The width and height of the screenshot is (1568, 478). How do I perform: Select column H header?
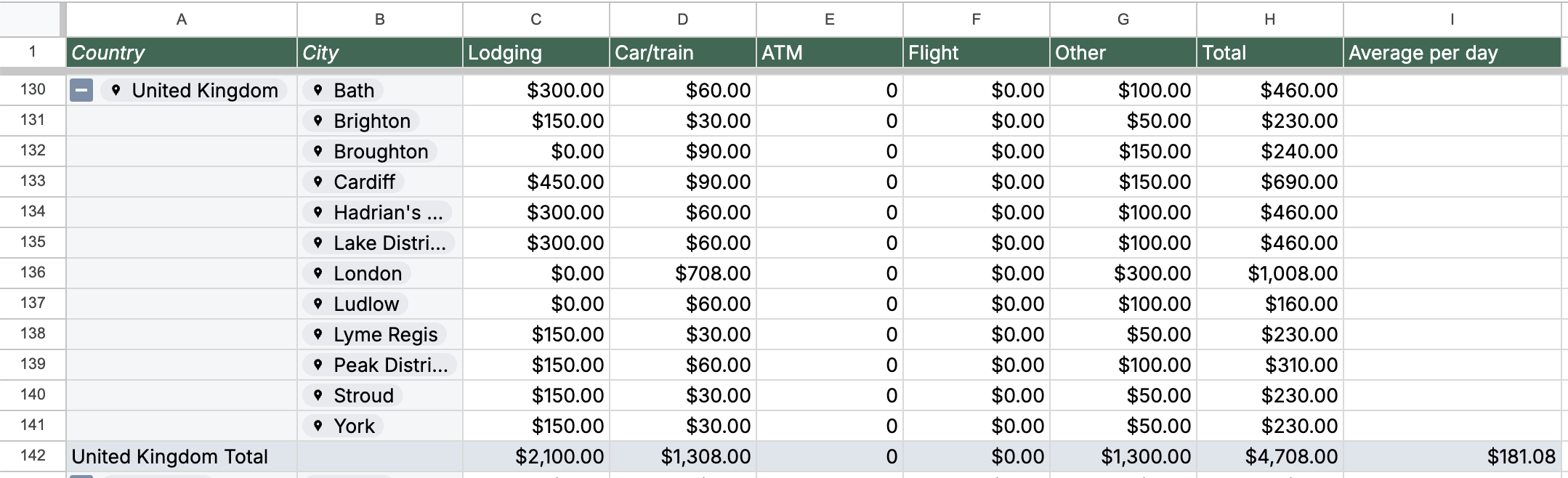[x=1269, y=20]
